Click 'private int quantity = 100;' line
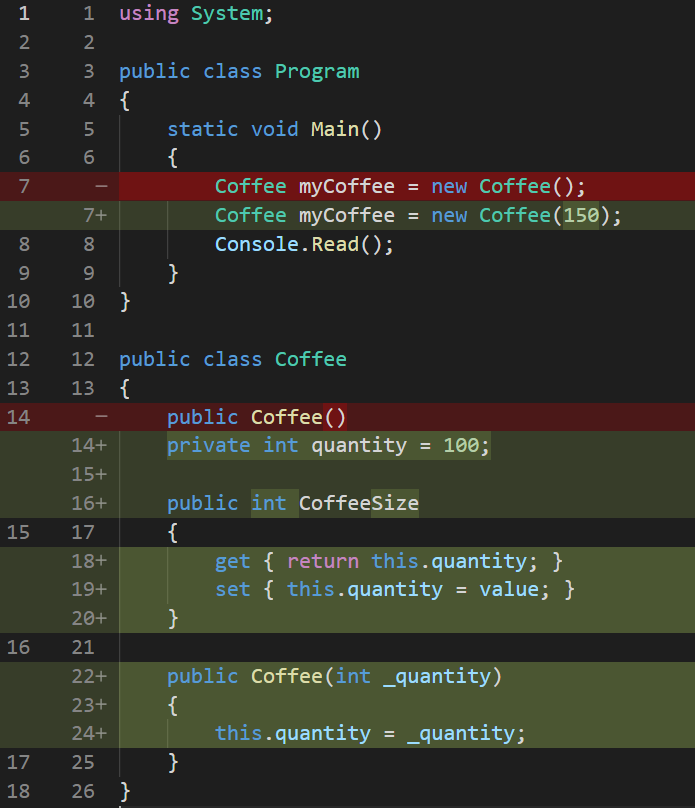This screenshot has width=695, height=808. [328, 446]
